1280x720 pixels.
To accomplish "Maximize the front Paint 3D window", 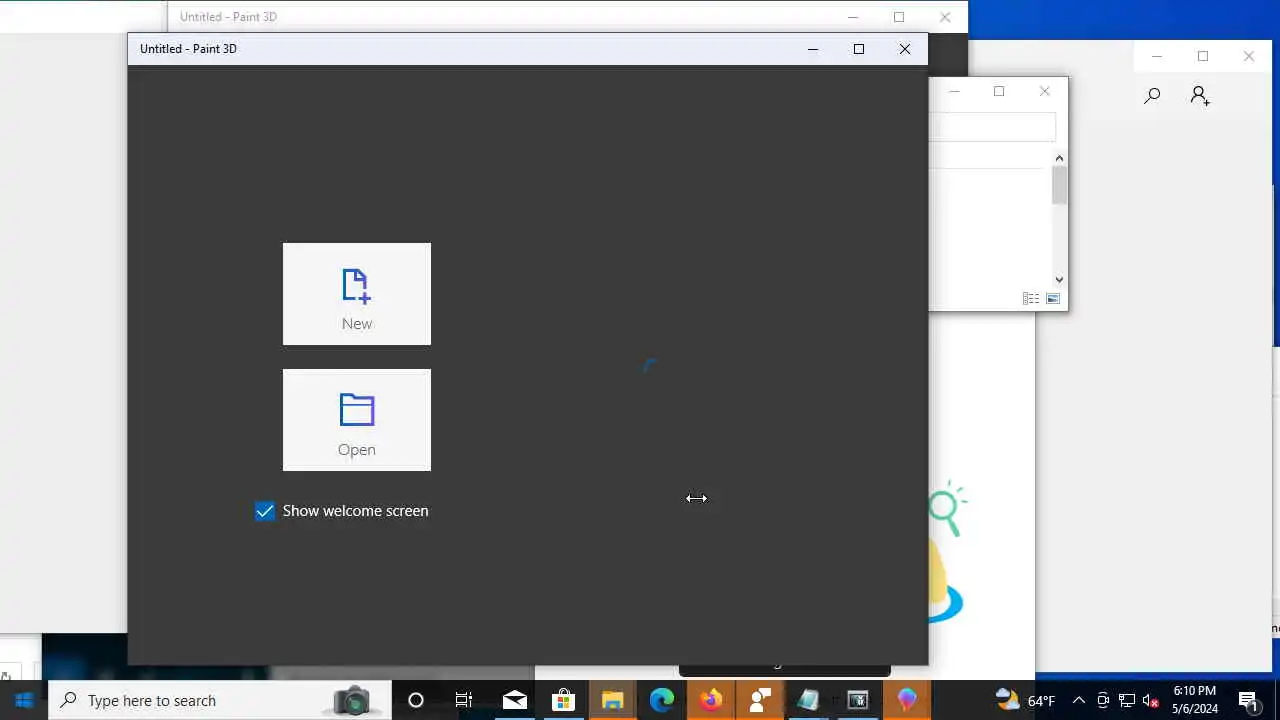I will click(x=859, y=49).
